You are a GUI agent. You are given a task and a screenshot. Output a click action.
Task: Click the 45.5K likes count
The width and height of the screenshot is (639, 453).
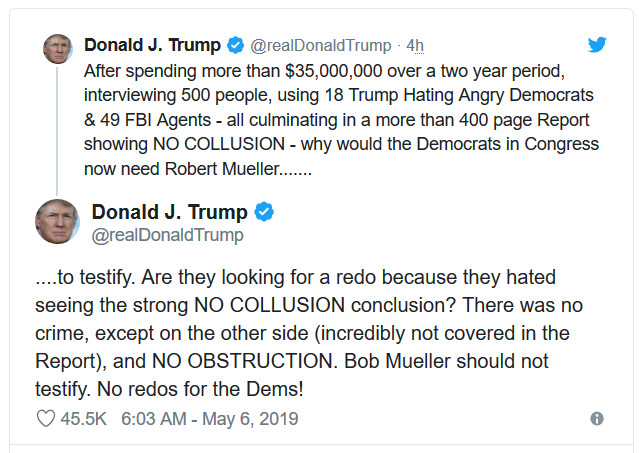click(x=84, y=419)
